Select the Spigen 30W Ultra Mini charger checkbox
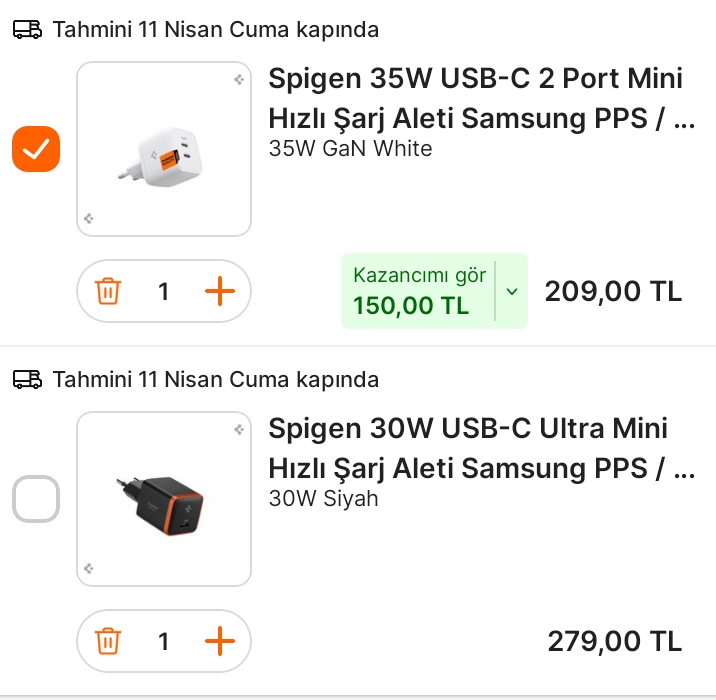 tap(36, 499)
